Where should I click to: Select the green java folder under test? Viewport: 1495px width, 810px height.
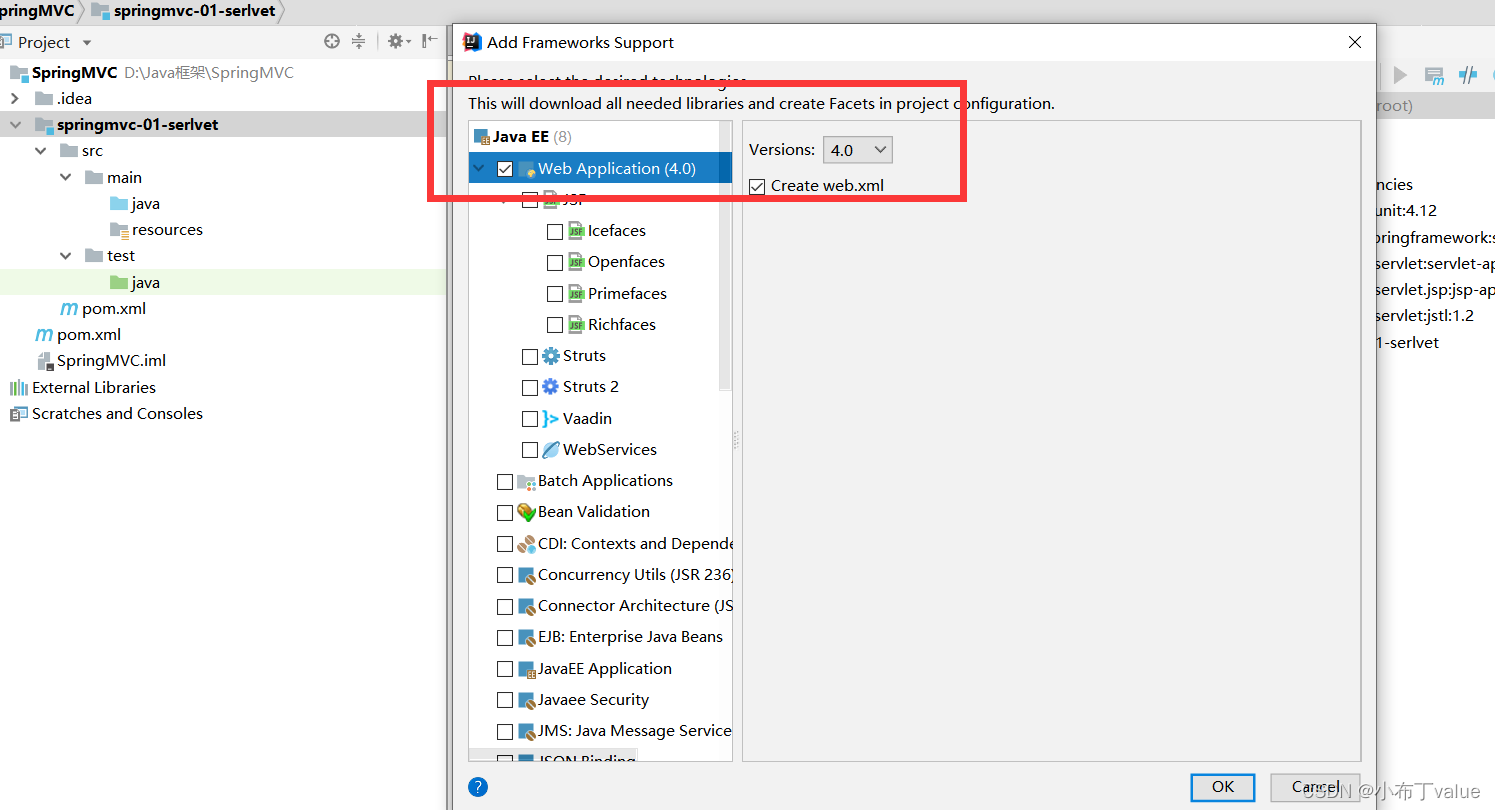click(135, 282)
